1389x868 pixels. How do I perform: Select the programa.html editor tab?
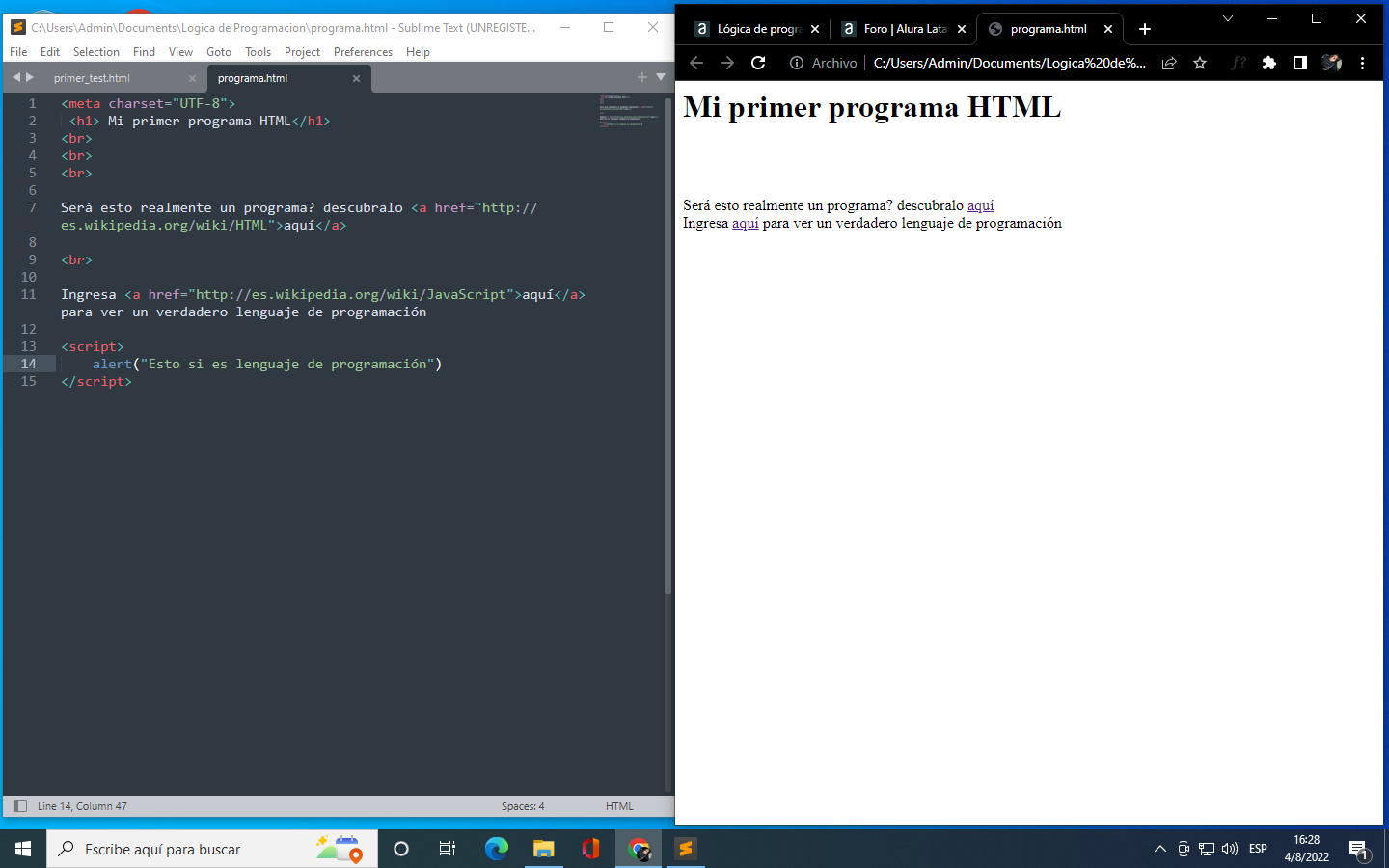[253, 78]
